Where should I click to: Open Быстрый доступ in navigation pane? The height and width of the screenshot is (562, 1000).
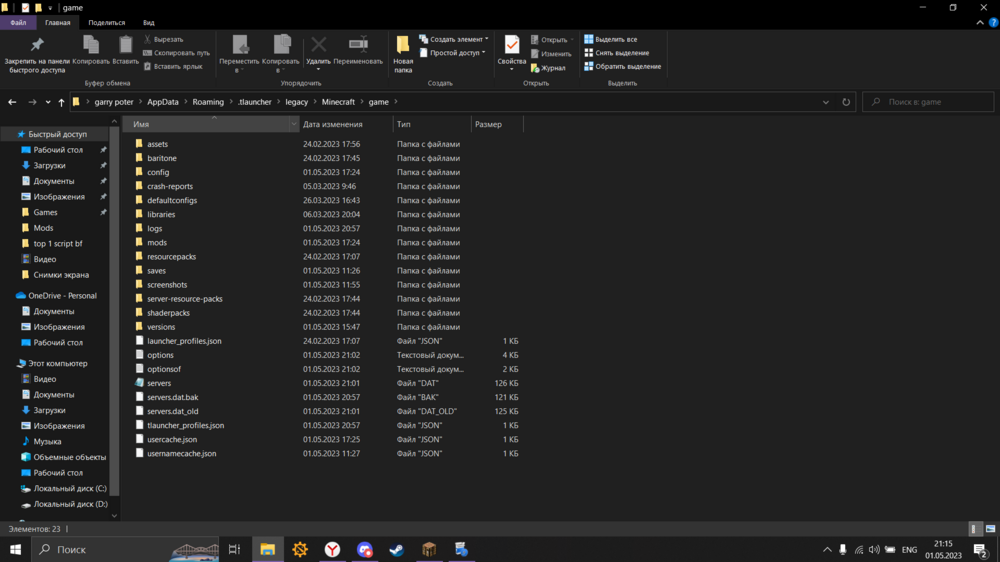click(x=57, y=134)
